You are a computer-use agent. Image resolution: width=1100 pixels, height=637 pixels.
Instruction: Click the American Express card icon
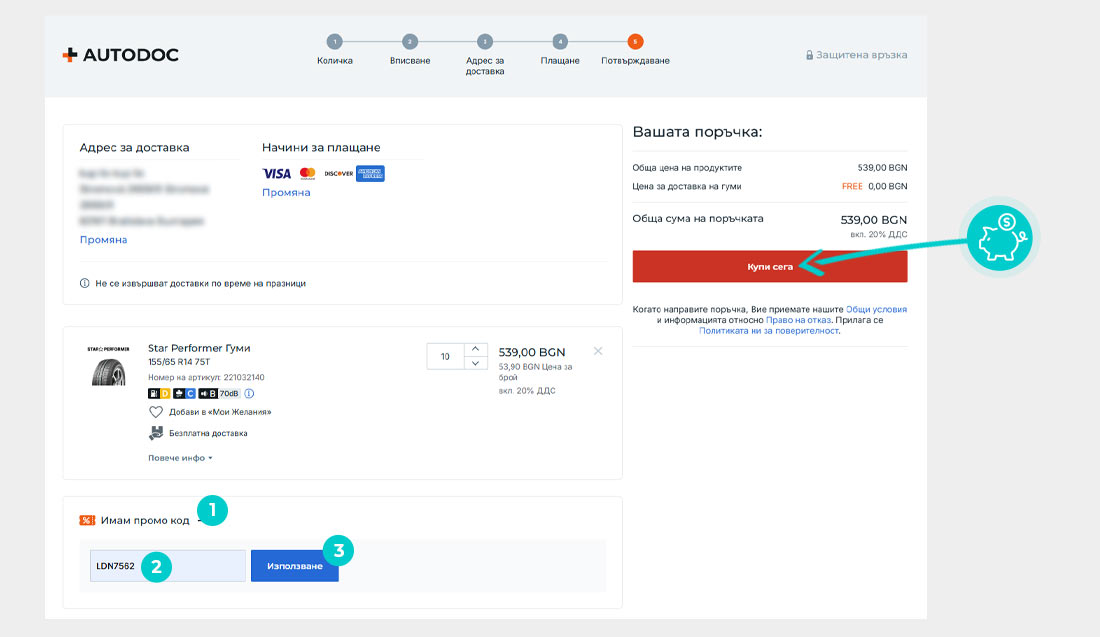tap(370, 173)
